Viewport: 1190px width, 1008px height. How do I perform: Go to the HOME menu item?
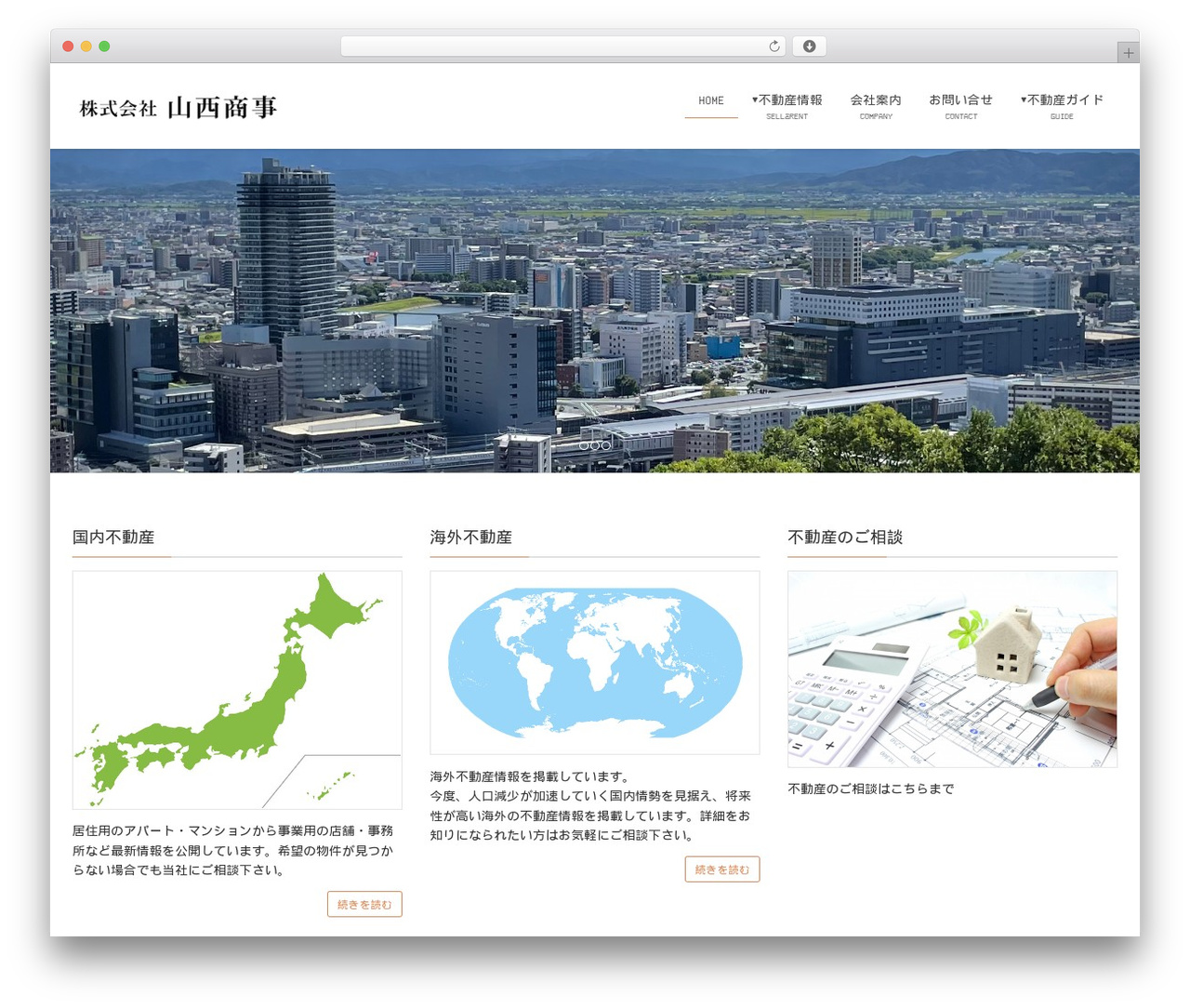pos(711,101)
